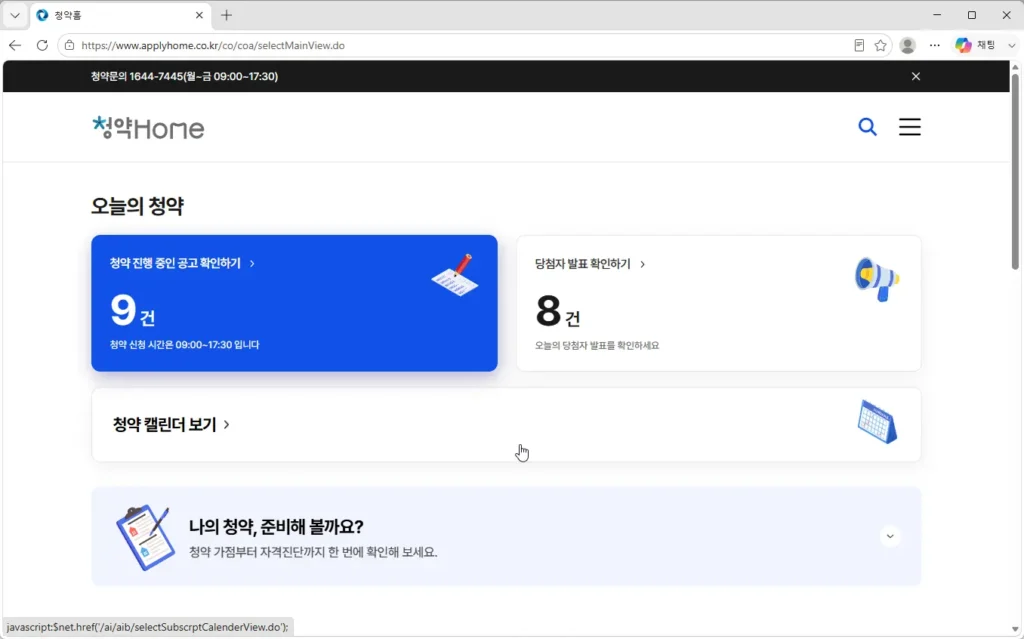Open 청약 진행 중인 공고 확인하기 link
The image size is (1024, 639).
[x=182, y=263]
